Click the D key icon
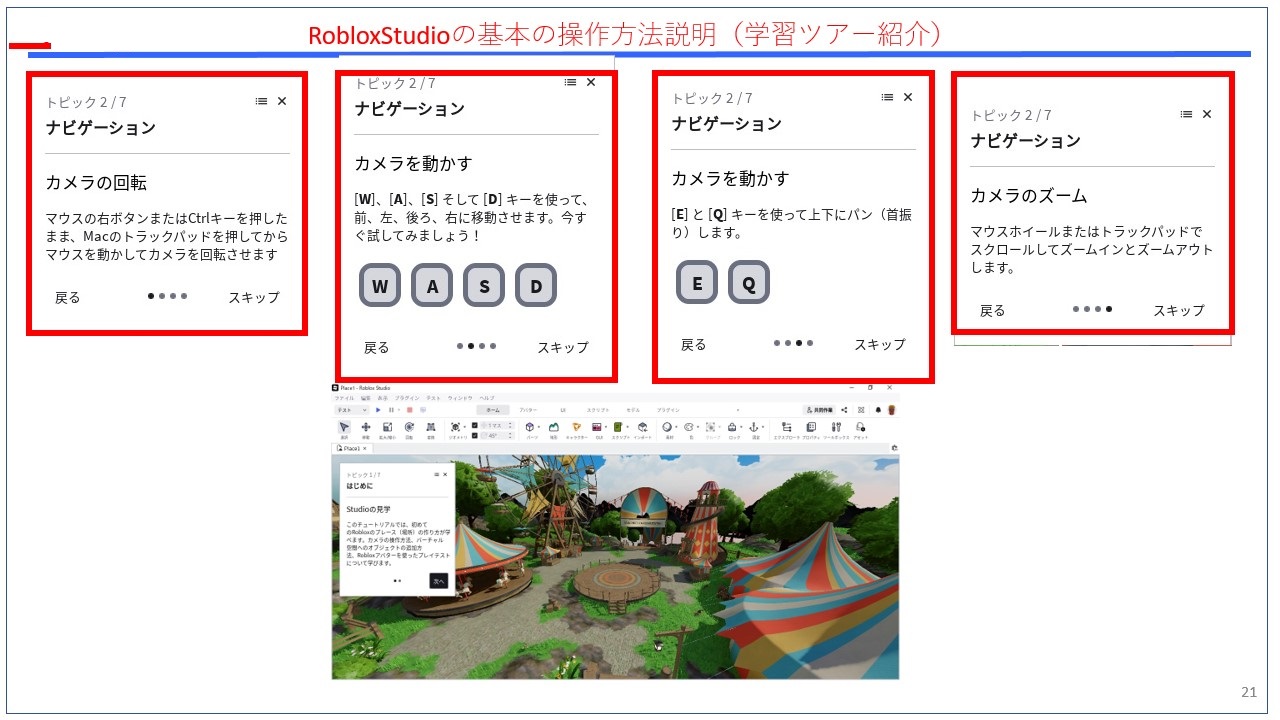This screenshot has width=1280, height=720. (536, 287)
